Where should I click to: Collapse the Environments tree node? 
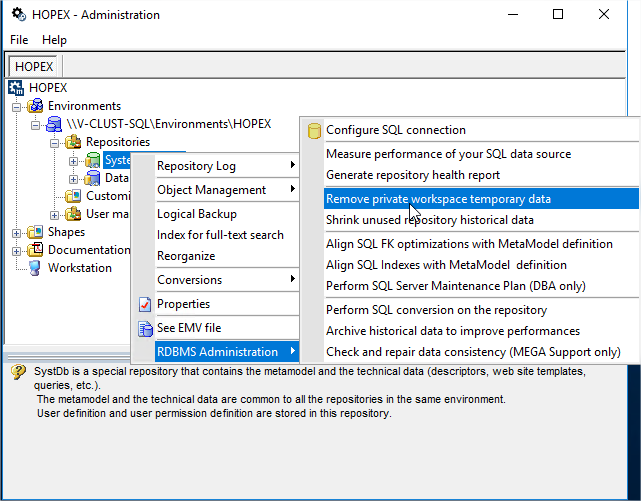click(x=17, y=106)
